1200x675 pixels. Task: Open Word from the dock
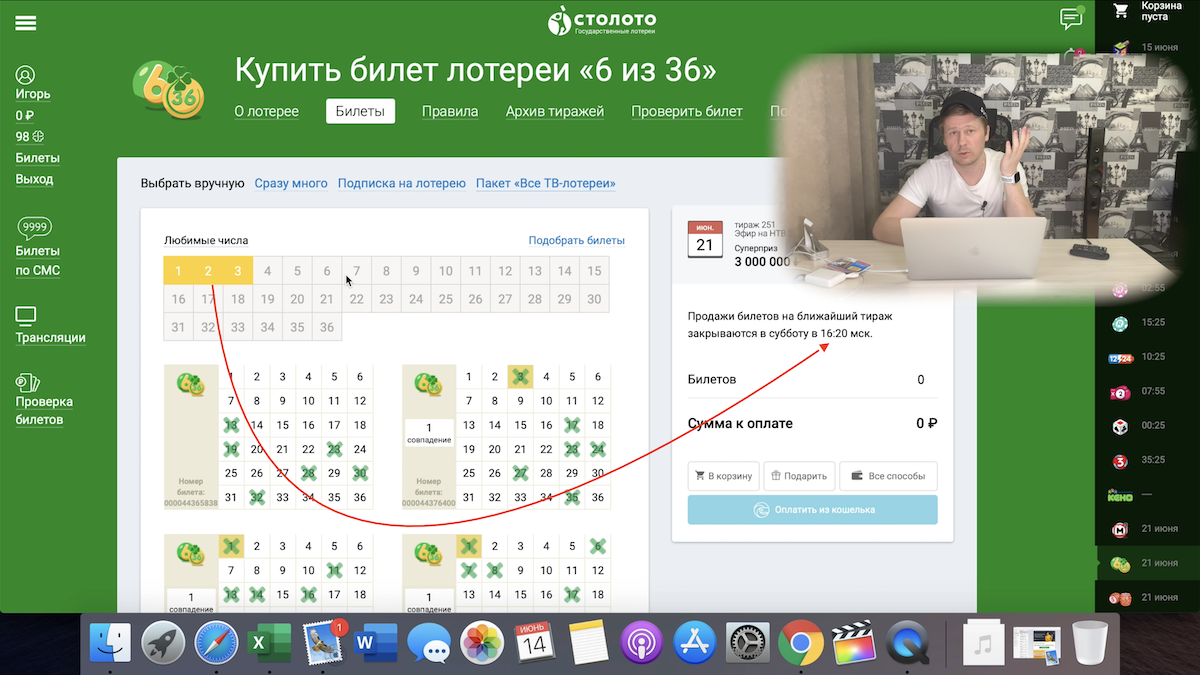coord(376,641)
